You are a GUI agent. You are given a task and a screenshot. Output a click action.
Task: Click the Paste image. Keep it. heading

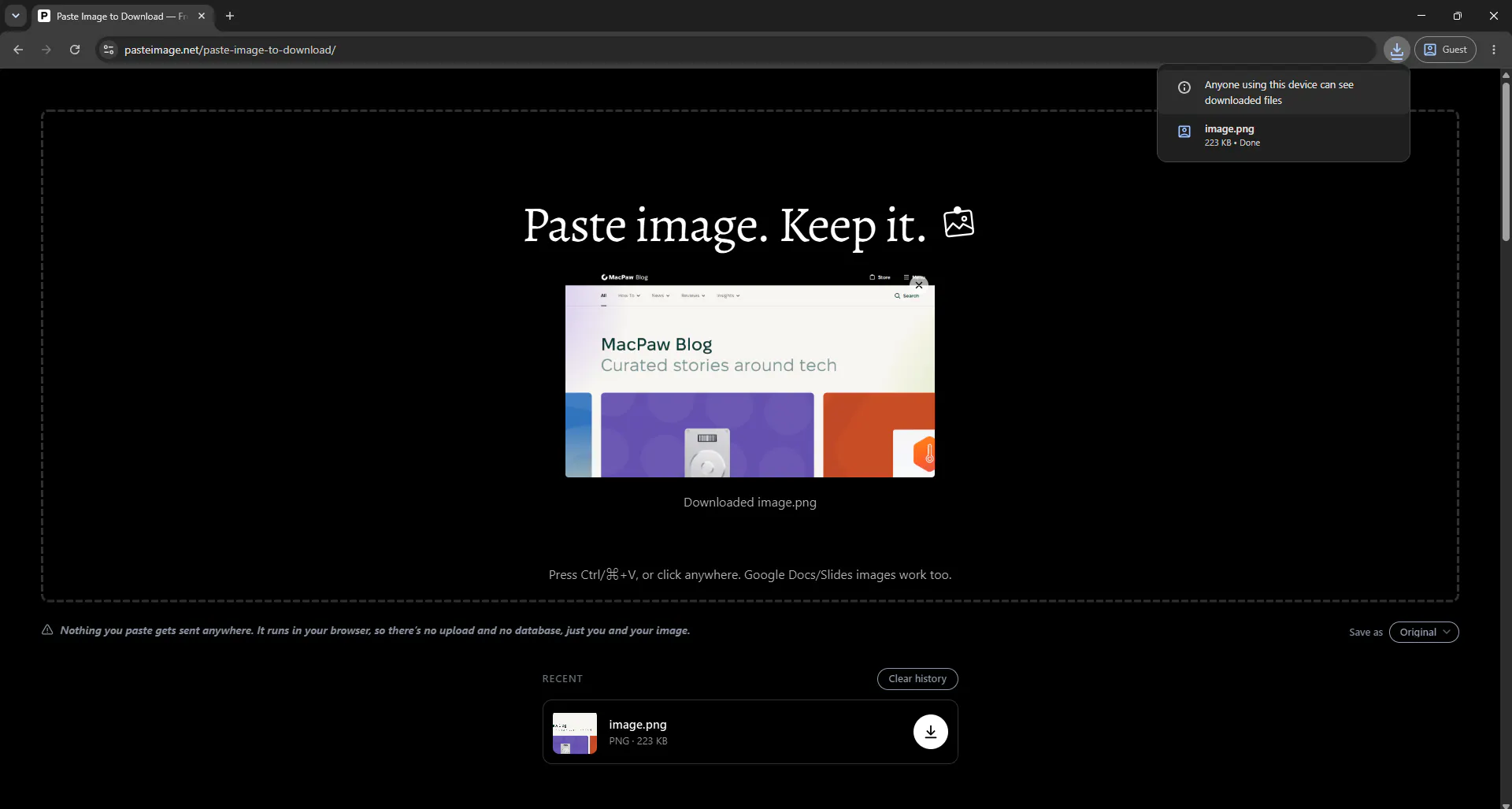pyautogui.click(x=724, y=226)
